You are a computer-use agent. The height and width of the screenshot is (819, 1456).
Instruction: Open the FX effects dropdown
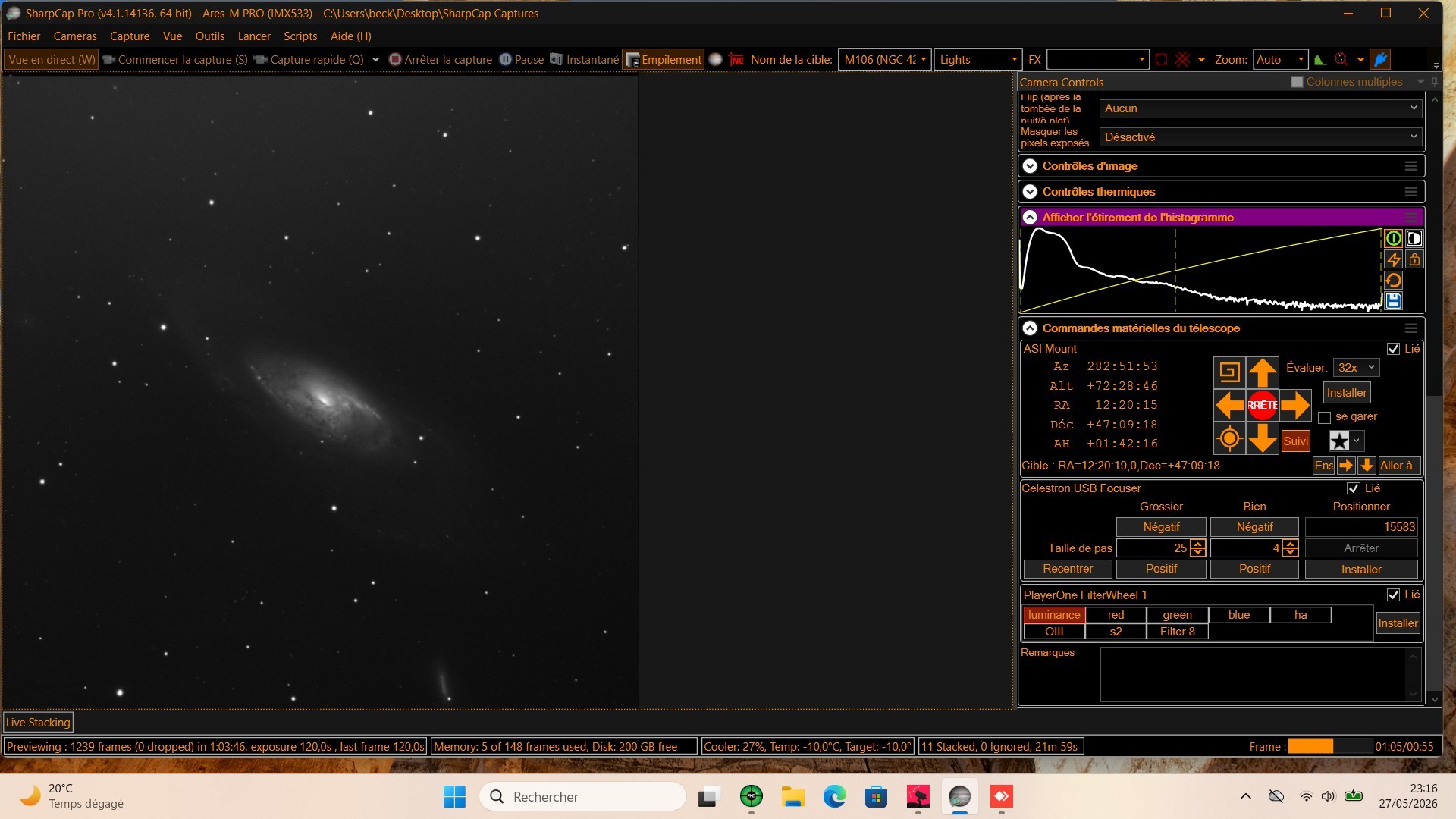pos(1097,59)
